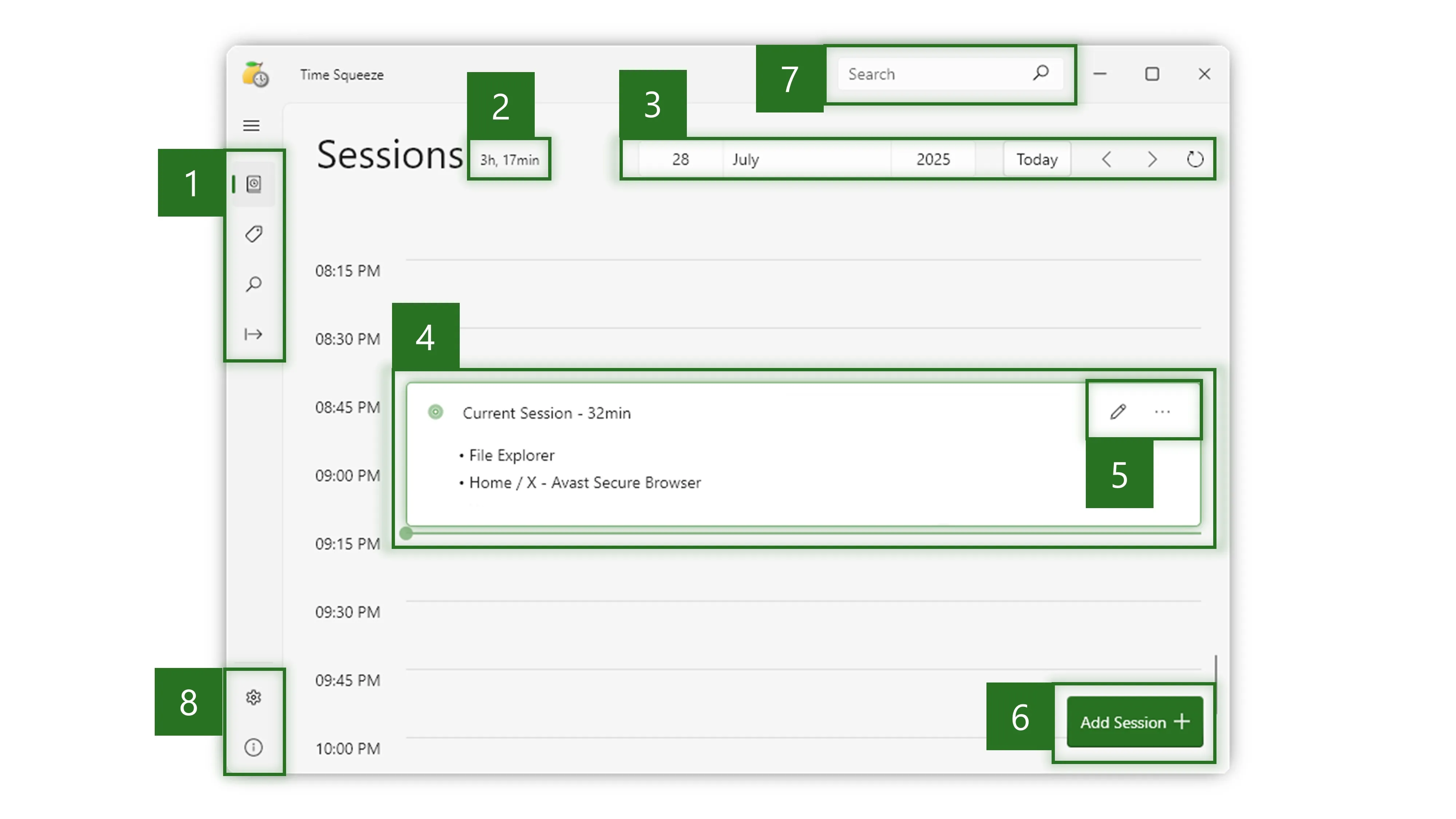This screenshot has height=819, width=1456.
Task: Refresh the timeline with the reload icon
Action: point(1195,159)
